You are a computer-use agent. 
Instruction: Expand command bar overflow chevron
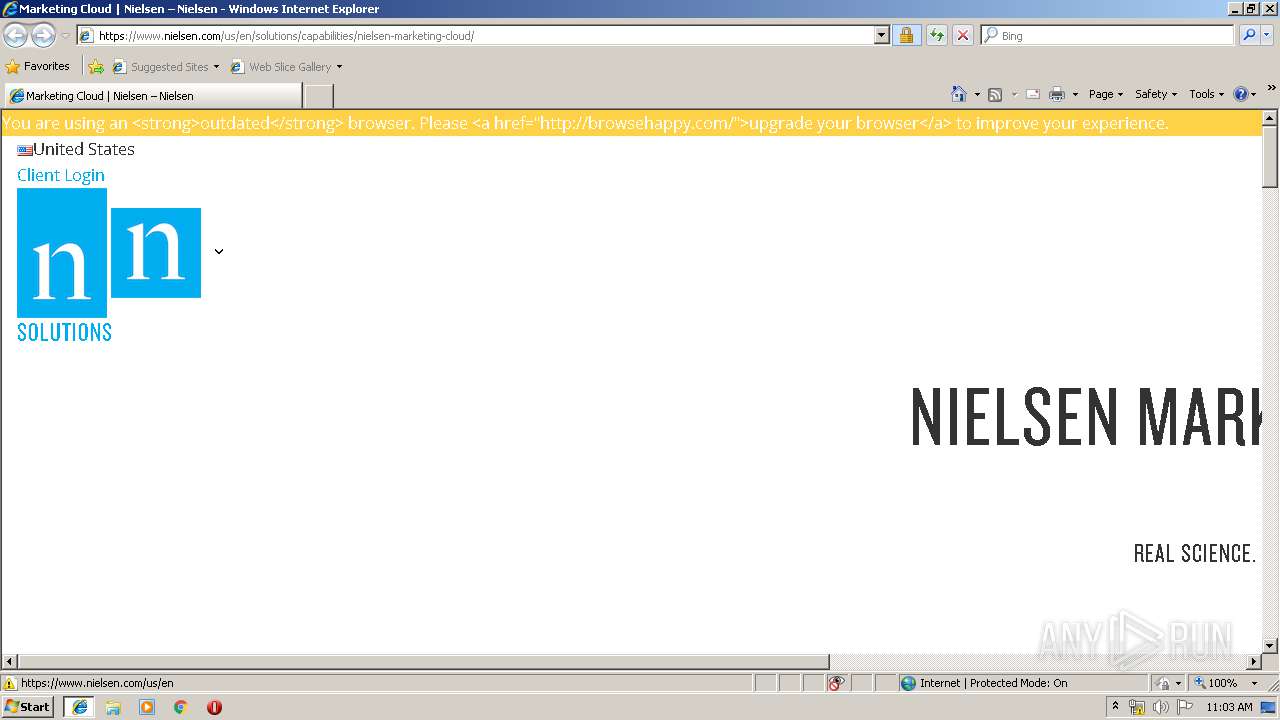point(1272,88)
